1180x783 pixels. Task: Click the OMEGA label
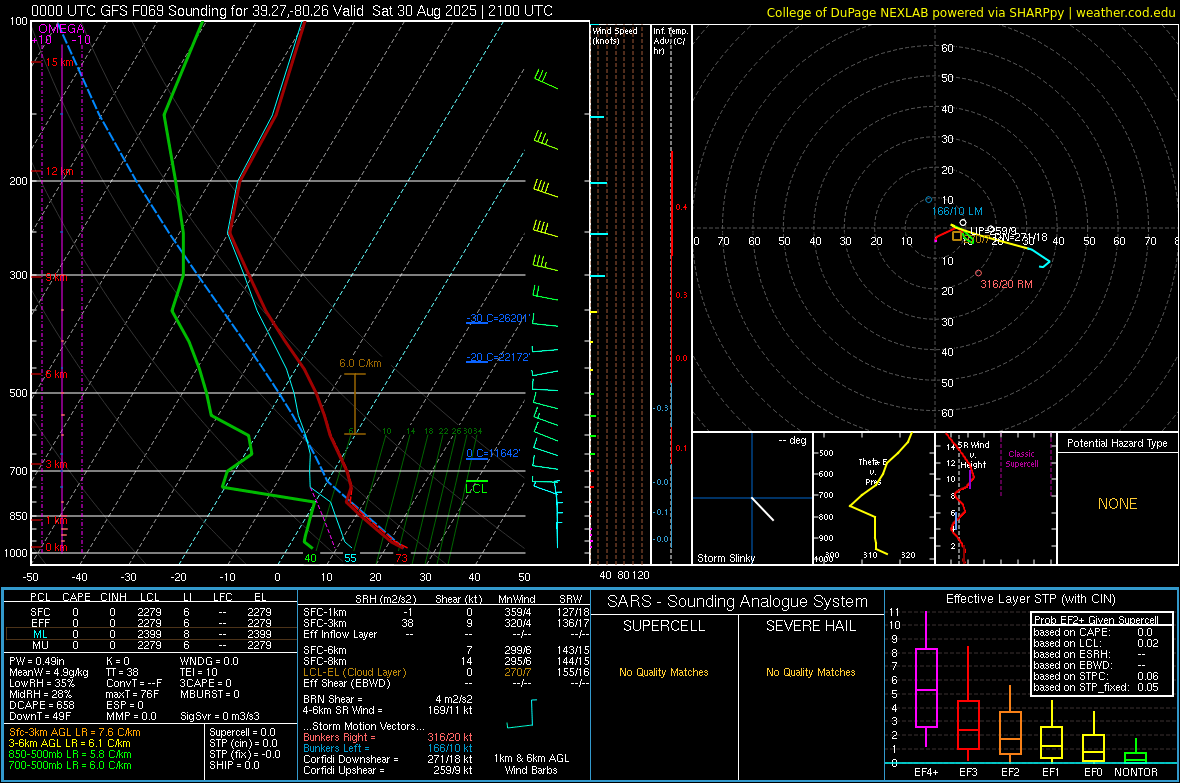[x=61, y=29]
